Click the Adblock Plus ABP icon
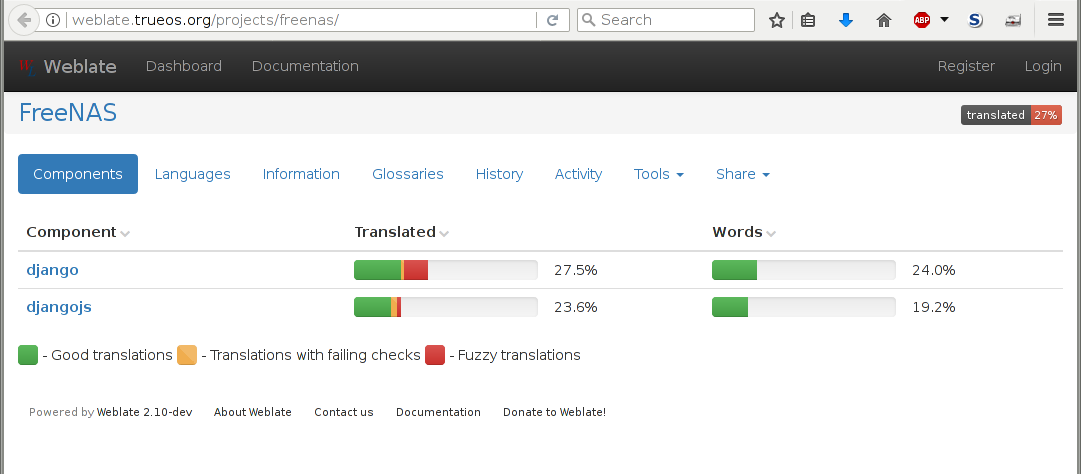Image resolution: width=1081 pixels, height=474 pixels. coord(922,20)
